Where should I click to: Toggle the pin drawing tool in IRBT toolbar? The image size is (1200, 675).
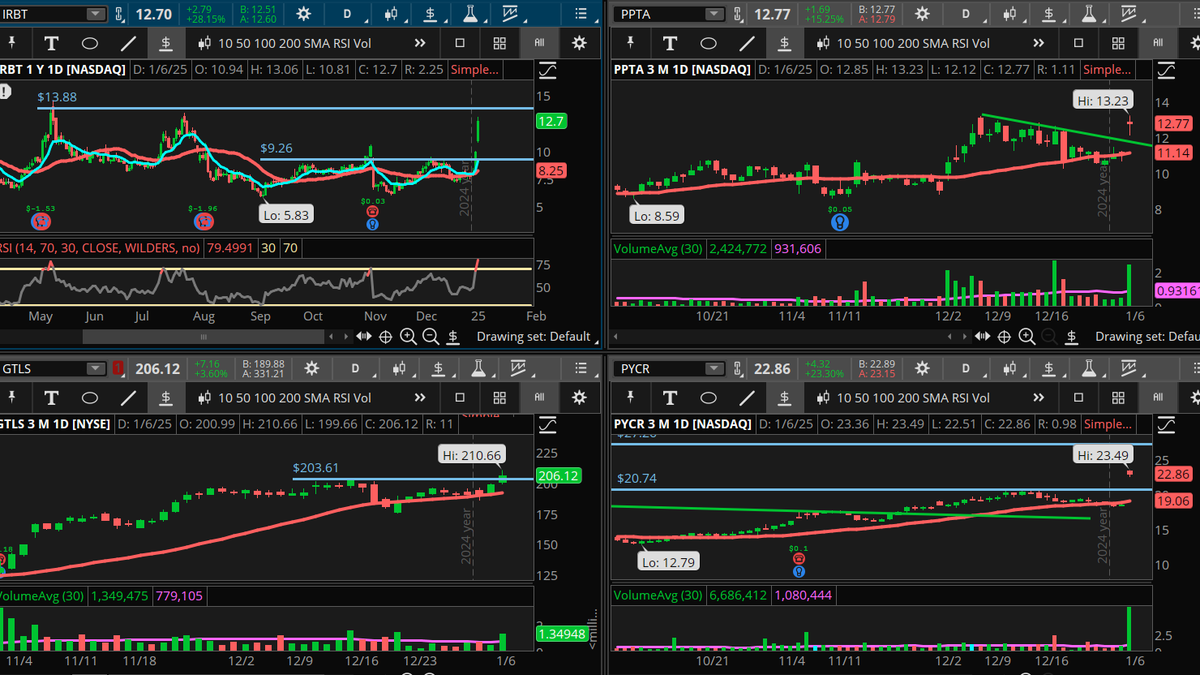[x=14, y=43]
